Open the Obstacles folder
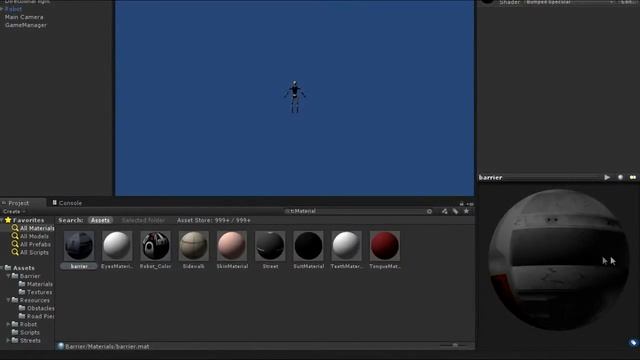The image size is (640, 360). pos(36,308)
